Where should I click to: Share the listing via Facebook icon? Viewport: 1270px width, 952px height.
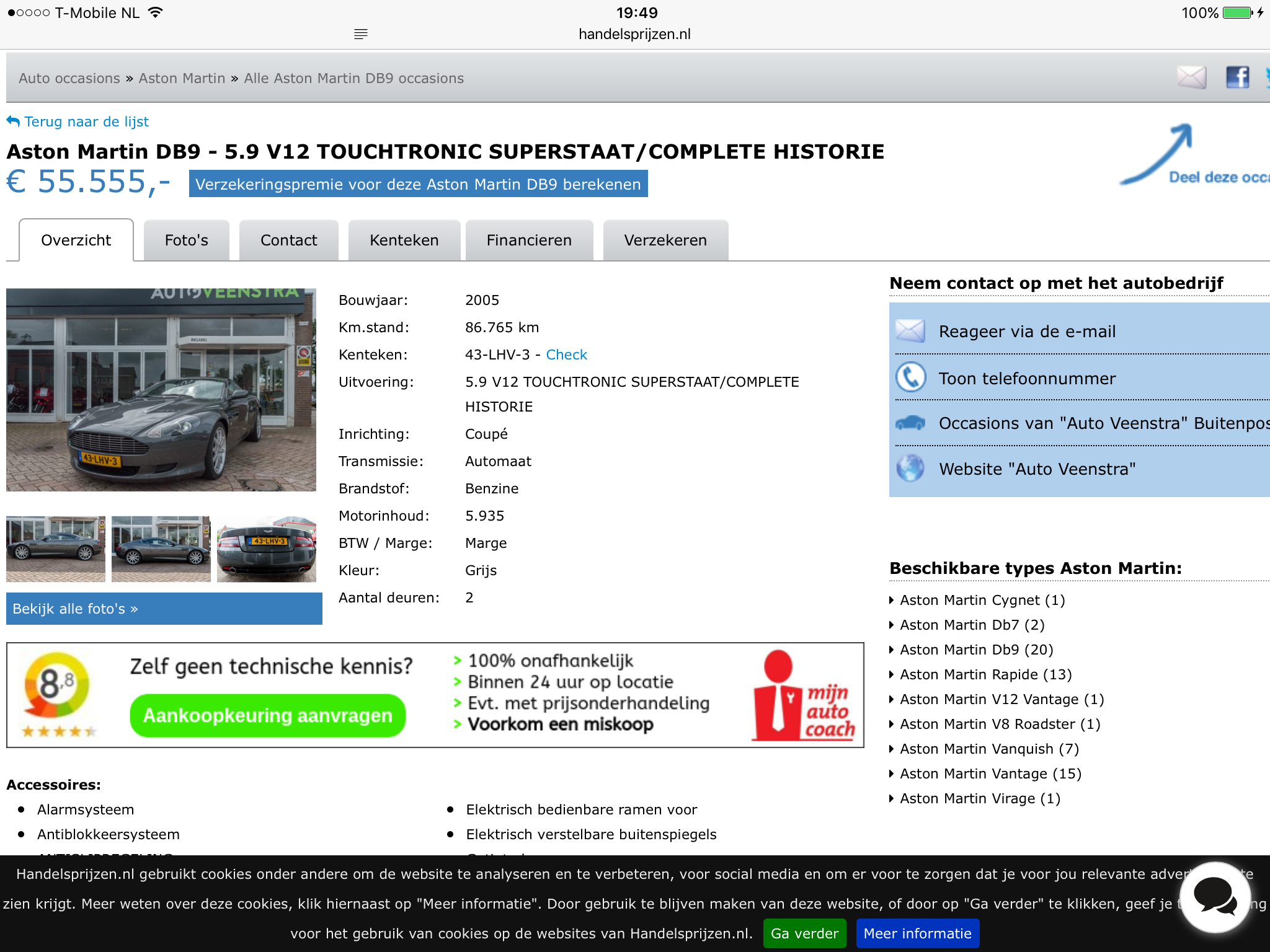pyautogui.click(x=1237, y=77)
